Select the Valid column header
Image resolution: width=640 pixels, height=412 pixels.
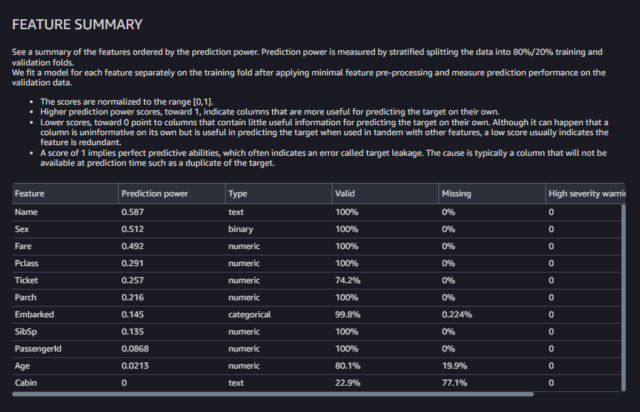pos(385,194)
